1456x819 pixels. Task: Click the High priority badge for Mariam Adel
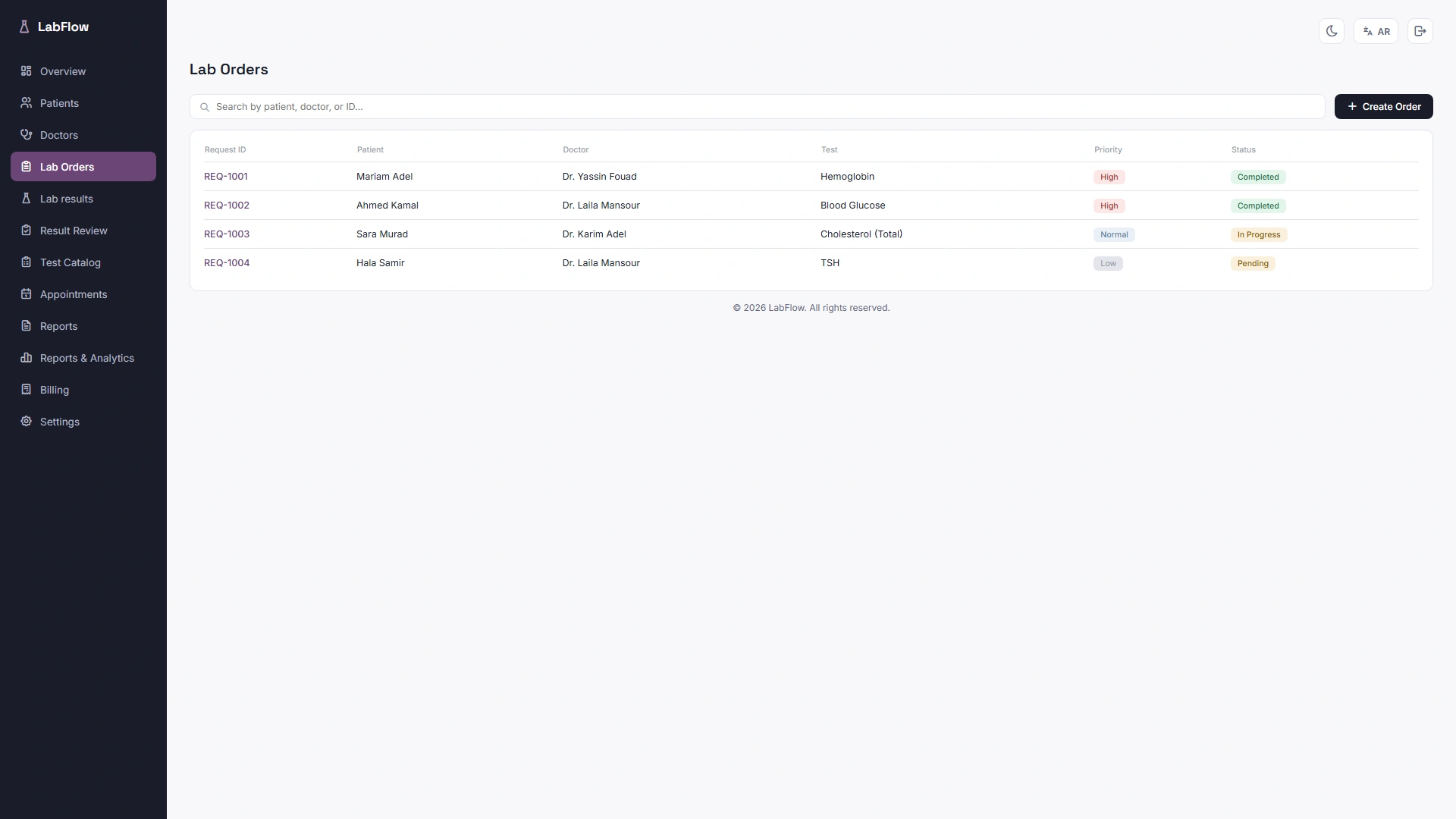(x=1109, y=177)
